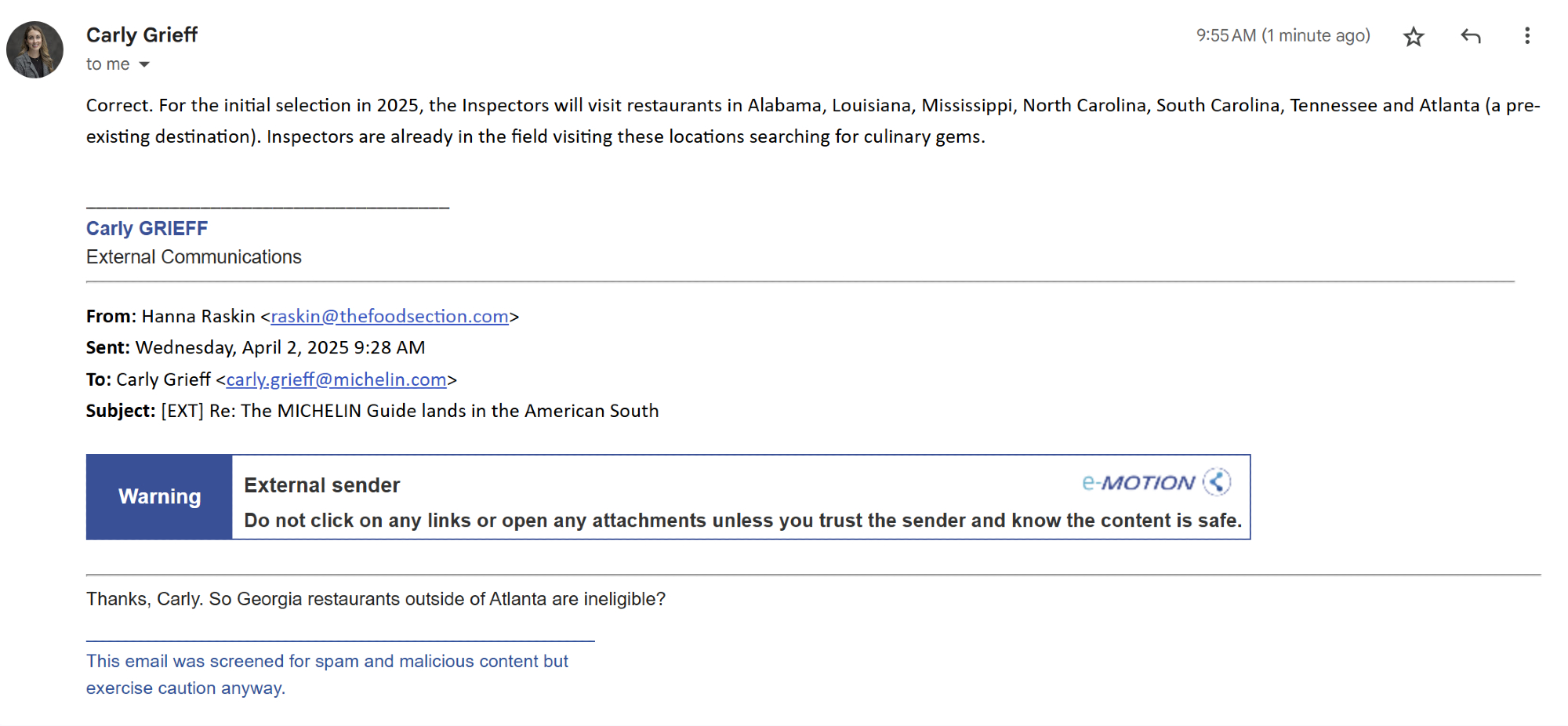Click Carly Grieff's profile photo

35,50
